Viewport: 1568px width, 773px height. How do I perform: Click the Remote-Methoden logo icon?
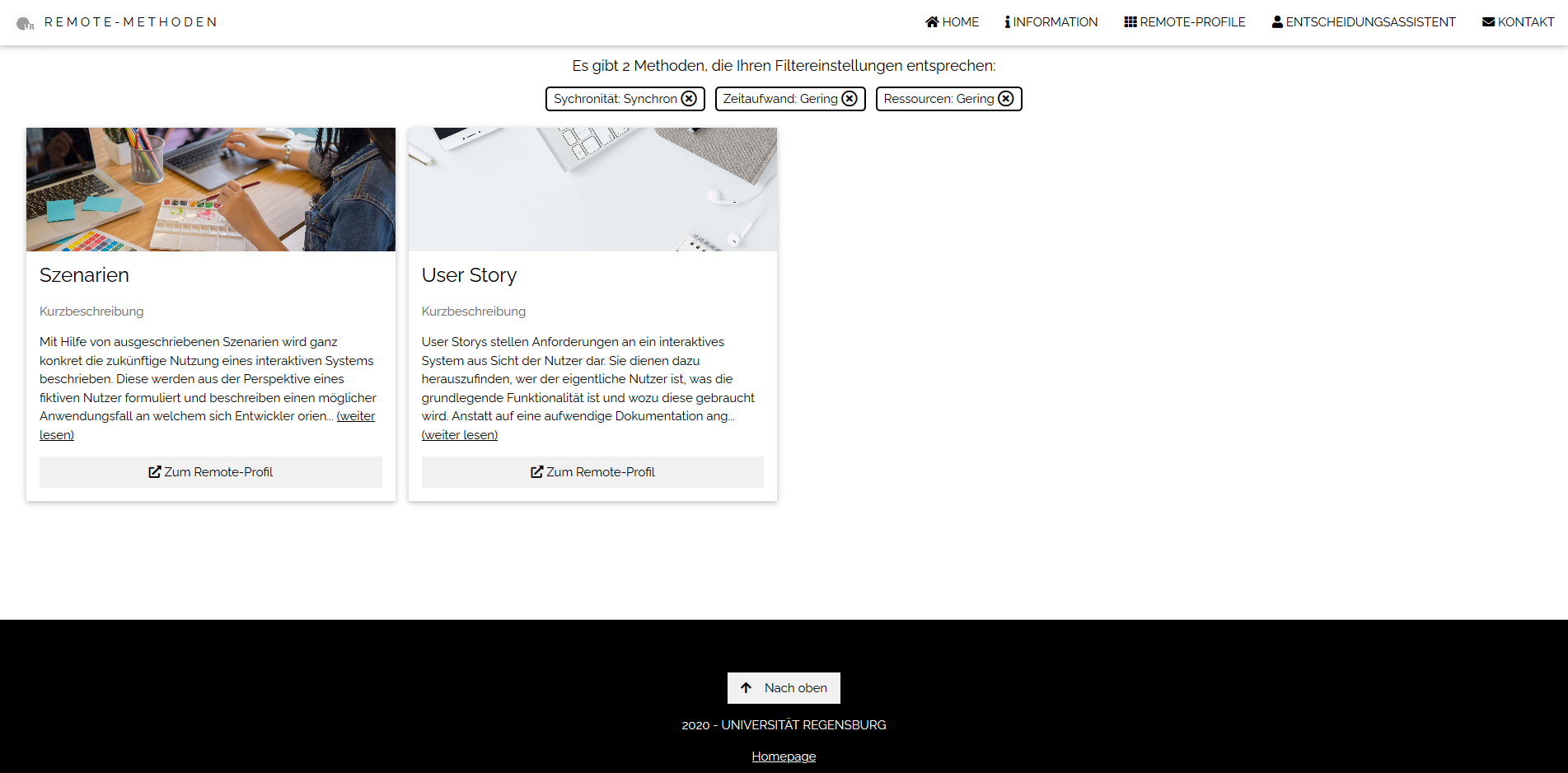pyautogui.click(x=26, y=23)
